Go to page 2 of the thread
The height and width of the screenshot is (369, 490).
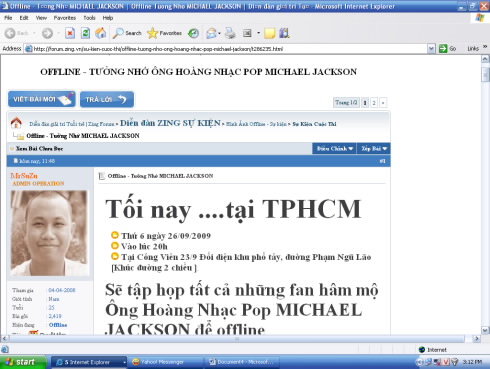(x=374, y=103)
